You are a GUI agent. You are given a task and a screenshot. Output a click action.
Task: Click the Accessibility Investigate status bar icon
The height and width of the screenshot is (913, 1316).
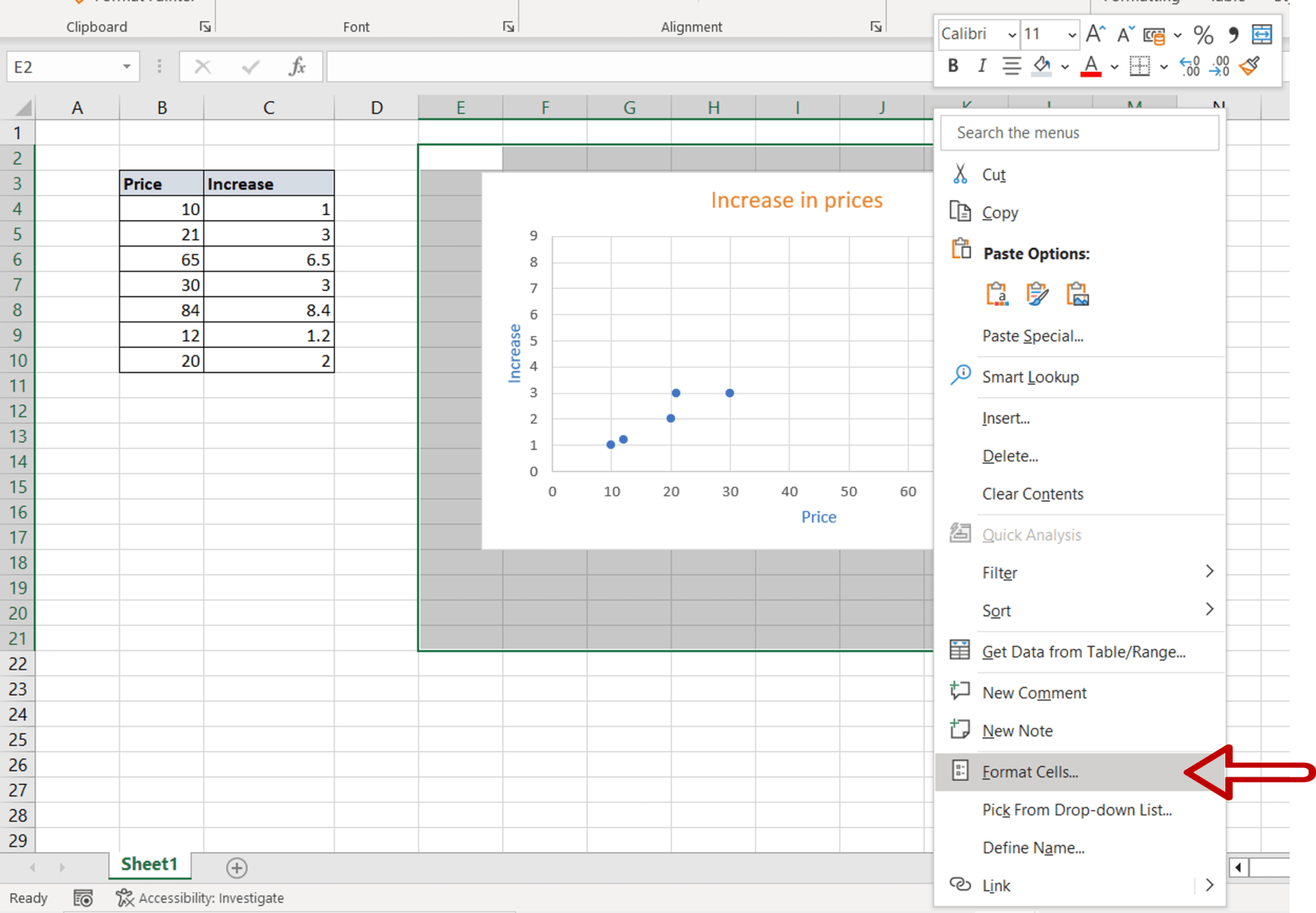point(126,898)
